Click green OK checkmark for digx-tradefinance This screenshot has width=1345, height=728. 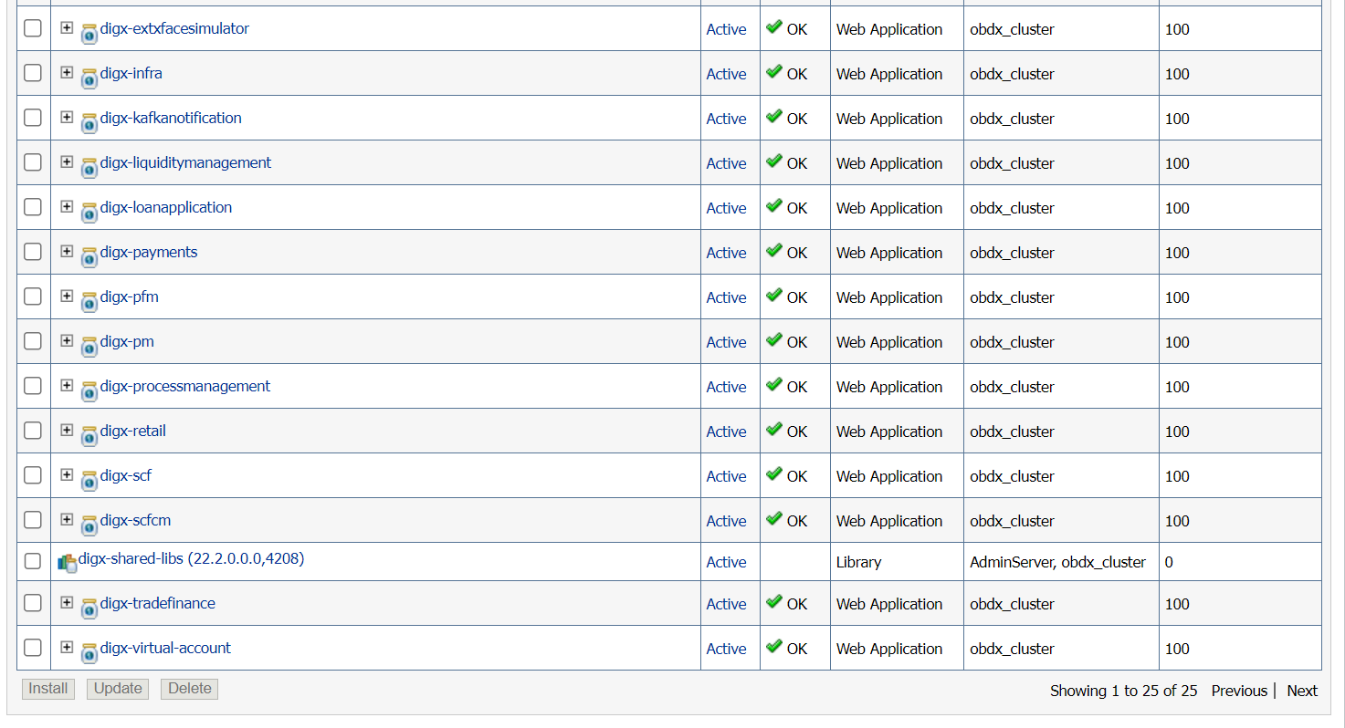(x=774, y=602)
